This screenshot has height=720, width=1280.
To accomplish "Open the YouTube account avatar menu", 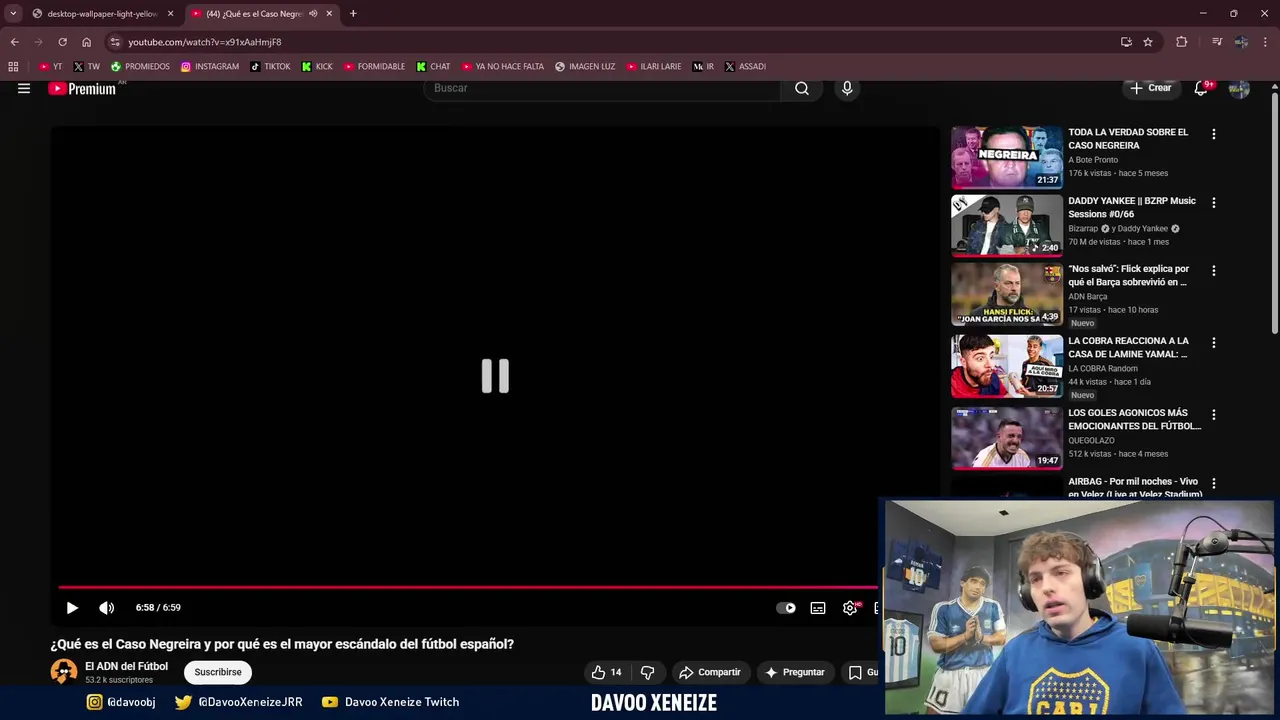I will click(1239, 88).
